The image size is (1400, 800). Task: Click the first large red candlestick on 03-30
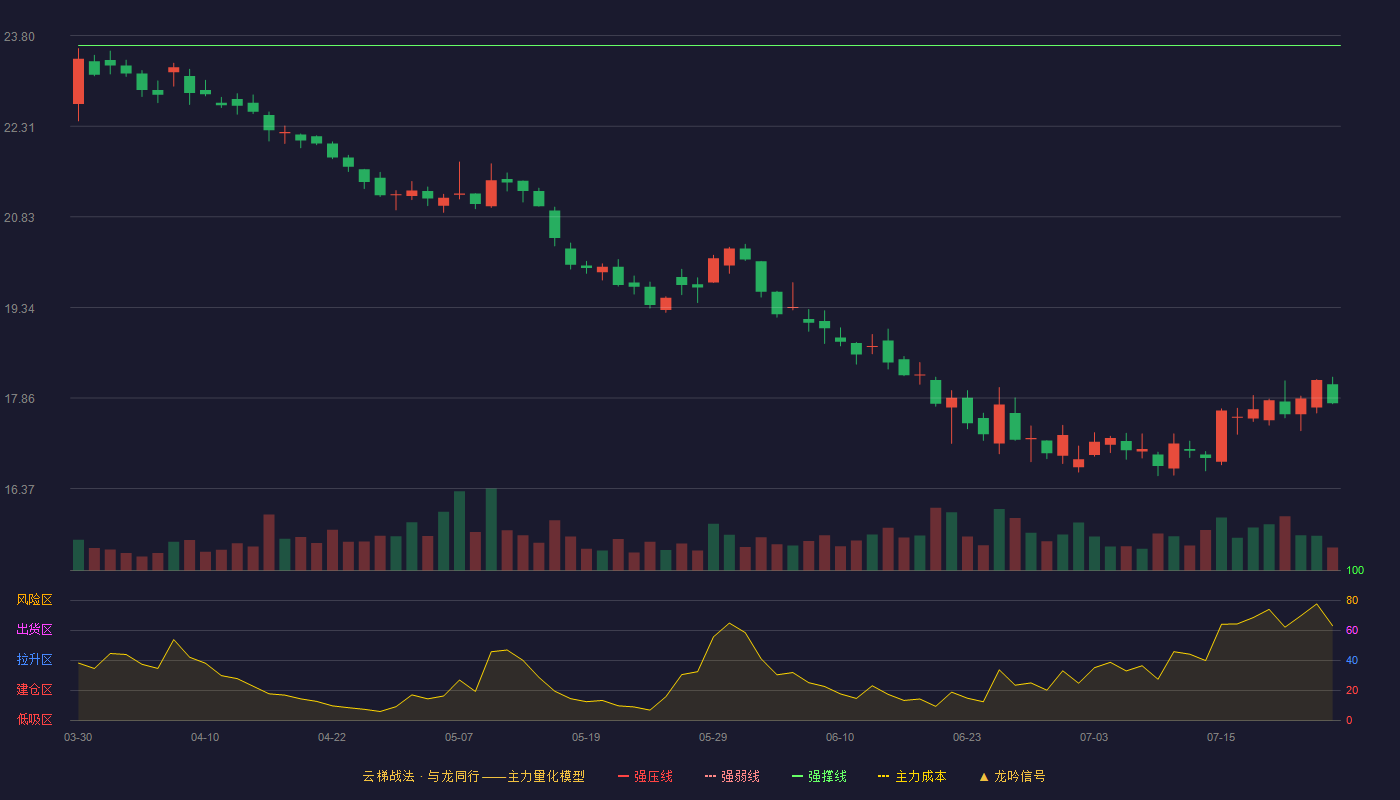coord(78,81)
